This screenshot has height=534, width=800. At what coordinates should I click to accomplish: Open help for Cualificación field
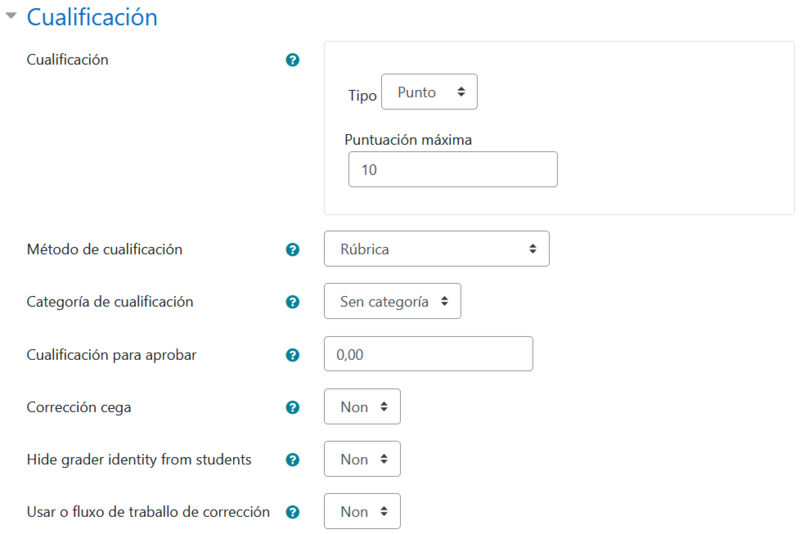(x=292, y=60)
